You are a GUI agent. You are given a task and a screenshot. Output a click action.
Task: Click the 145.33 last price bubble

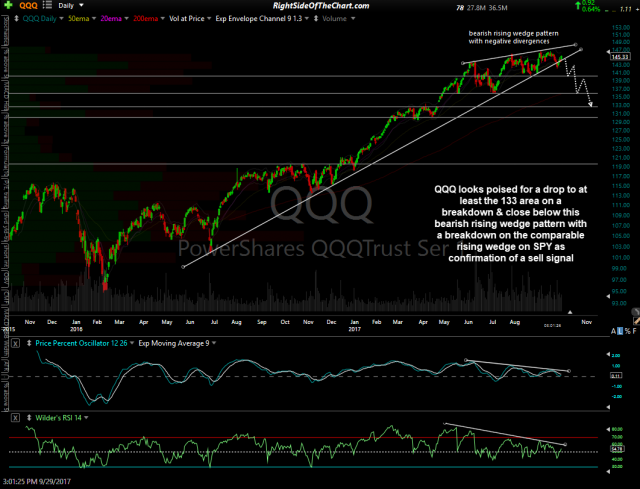[x=620, y=57]
